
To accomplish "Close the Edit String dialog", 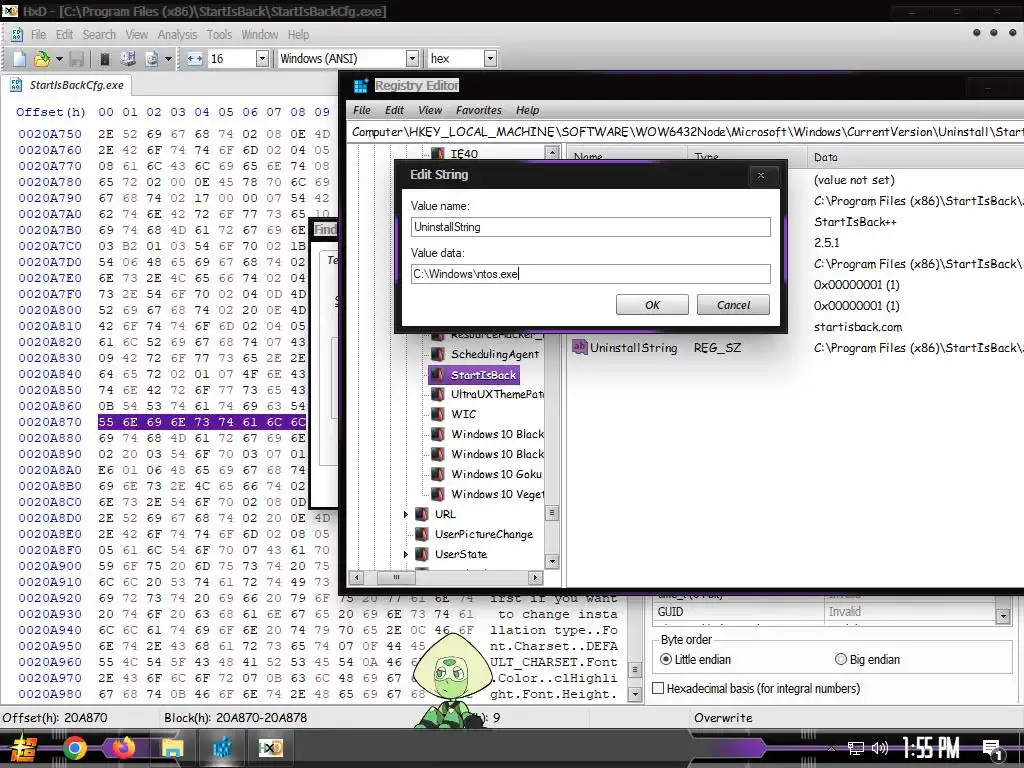I will [761, 176].
